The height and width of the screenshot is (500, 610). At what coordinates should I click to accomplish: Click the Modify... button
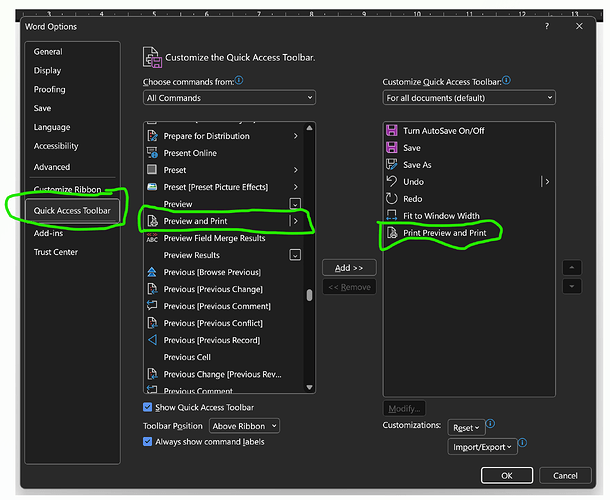pyautogui.click(x=404, y=409)
